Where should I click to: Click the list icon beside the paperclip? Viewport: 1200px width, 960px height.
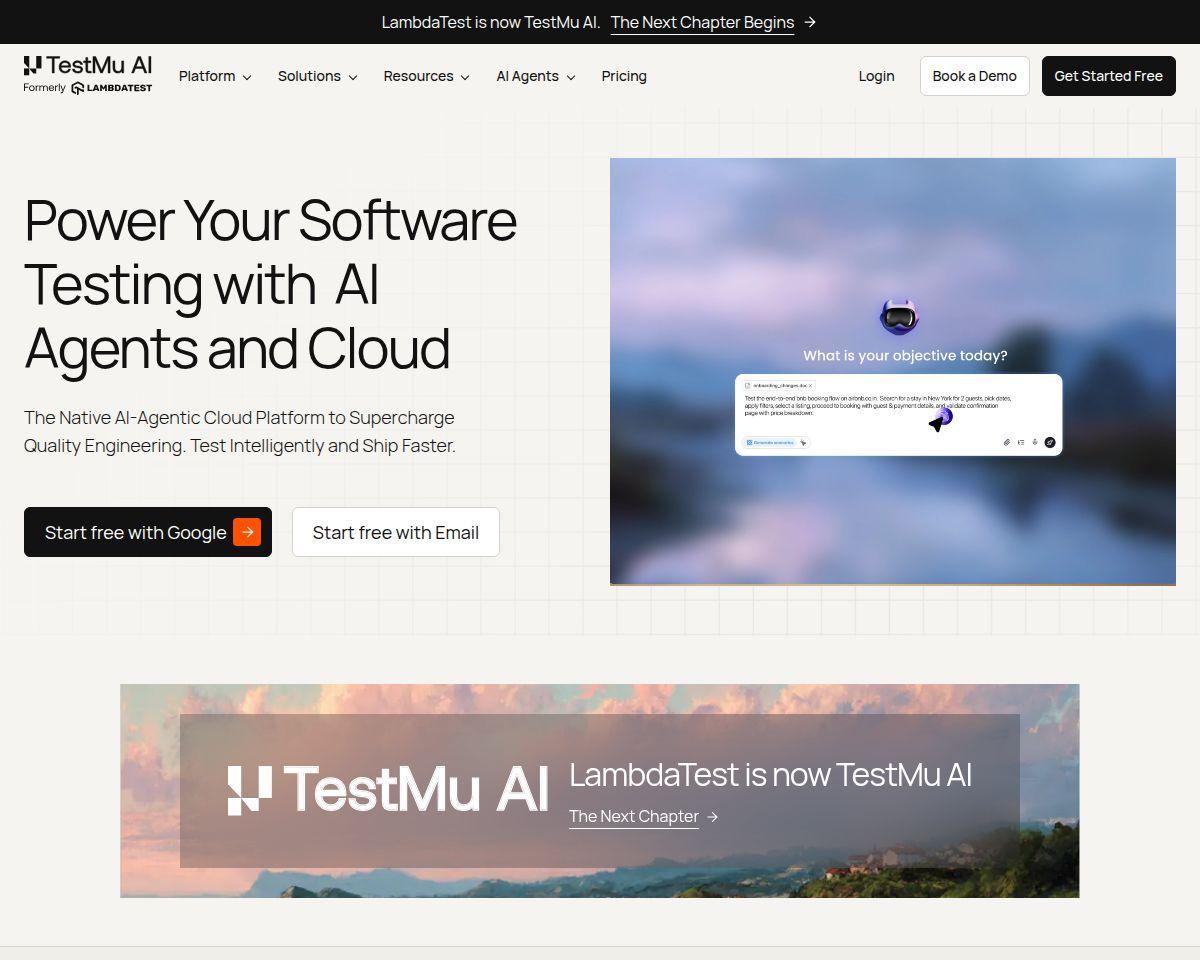coord(1021,442)
